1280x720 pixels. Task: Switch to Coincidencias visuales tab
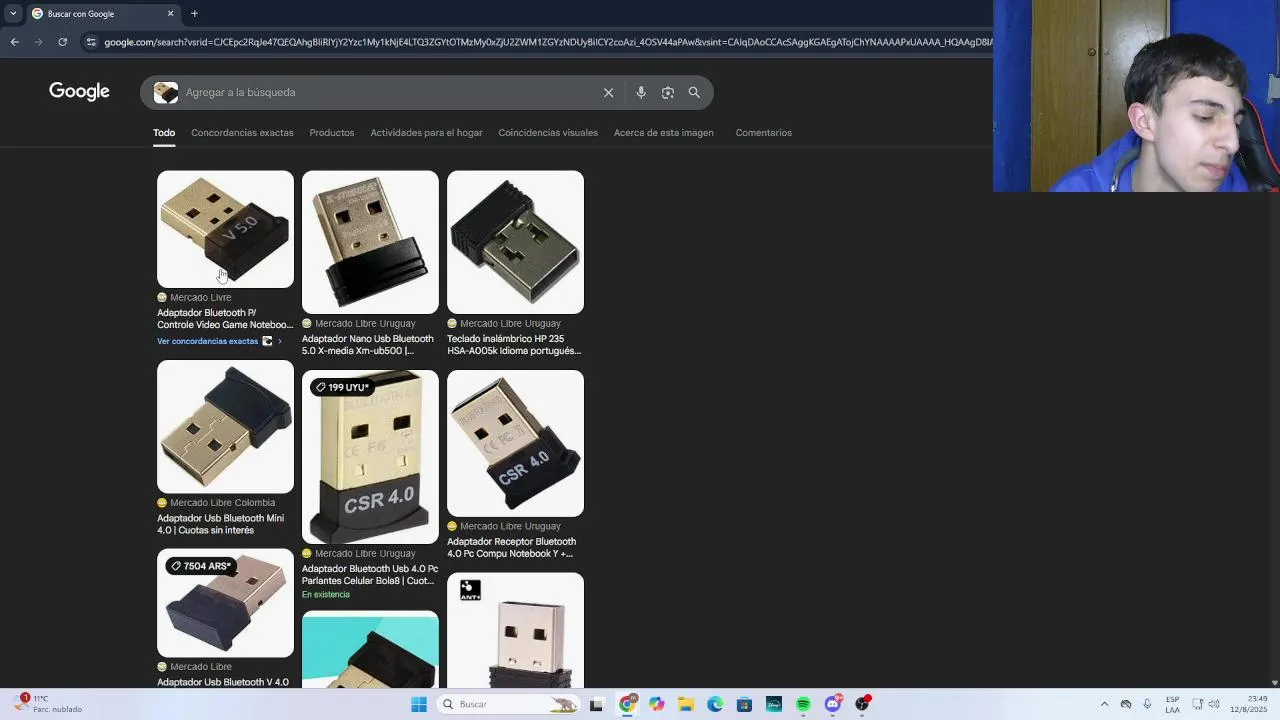click(x=548, y=133)
